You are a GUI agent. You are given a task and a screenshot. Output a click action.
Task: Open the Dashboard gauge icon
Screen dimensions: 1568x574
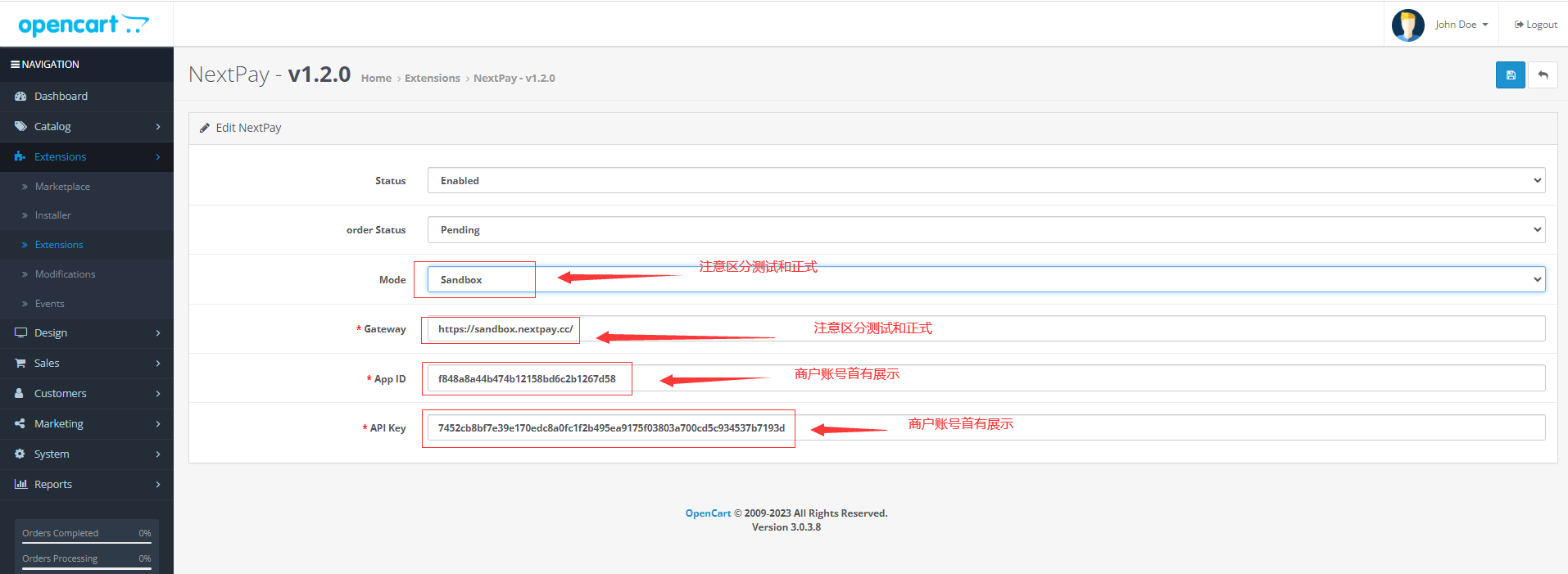20,97
